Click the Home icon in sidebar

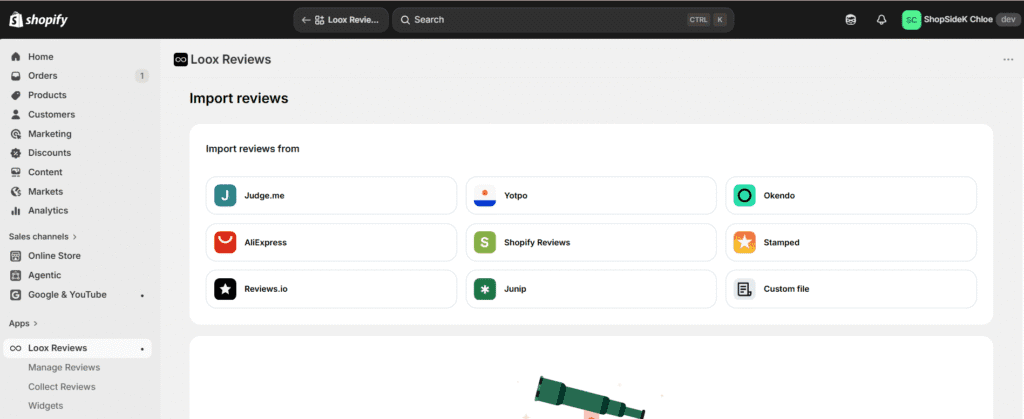pos(16,57)
